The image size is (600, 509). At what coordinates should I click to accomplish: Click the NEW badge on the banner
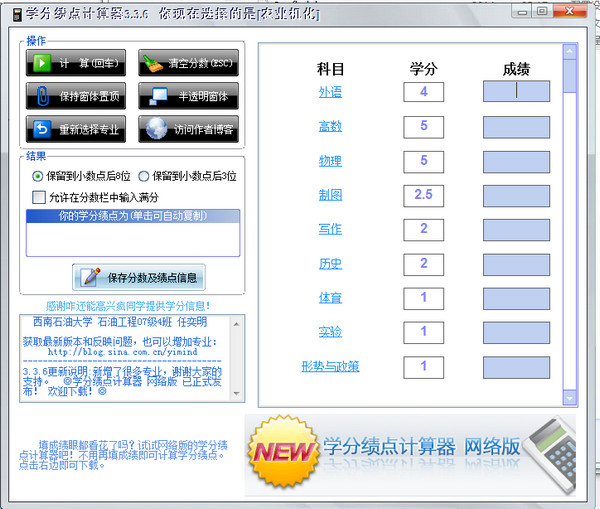(284, 451)
